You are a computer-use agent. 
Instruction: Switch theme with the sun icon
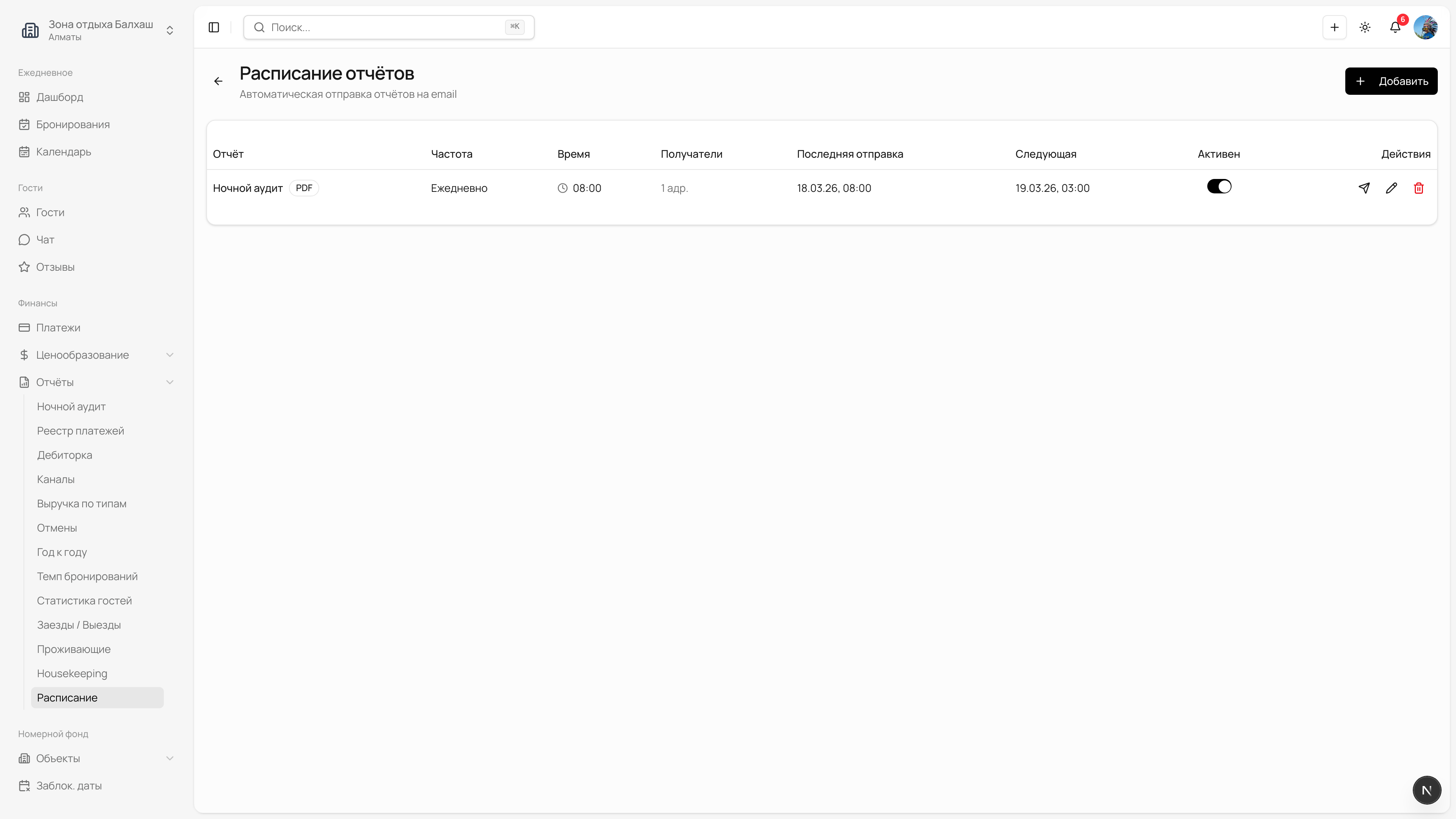(x=1365, y=27)
